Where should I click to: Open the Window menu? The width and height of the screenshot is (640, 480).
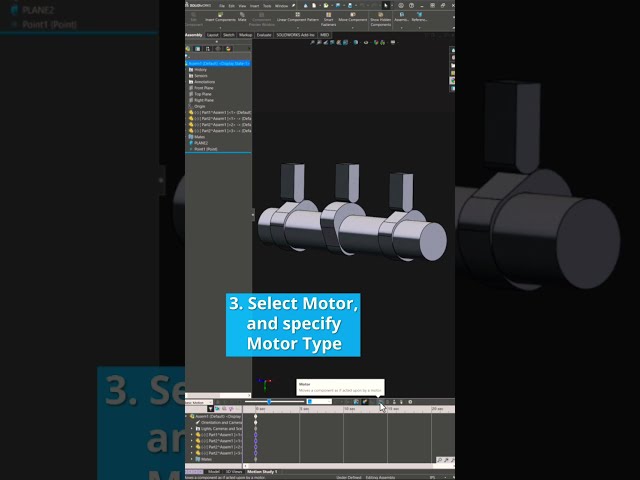pyautogui.click(x=282, y=6)
